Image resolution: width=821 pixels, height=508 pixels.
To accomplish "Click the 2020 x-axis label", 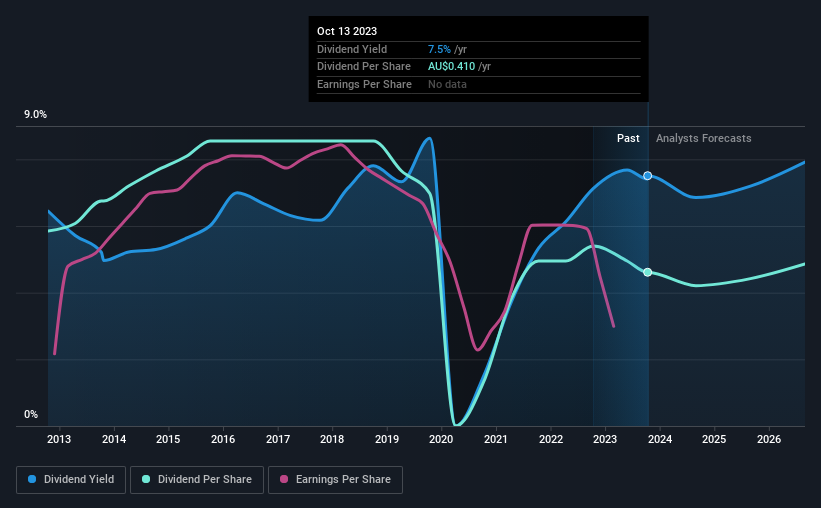I will point(441,439).
